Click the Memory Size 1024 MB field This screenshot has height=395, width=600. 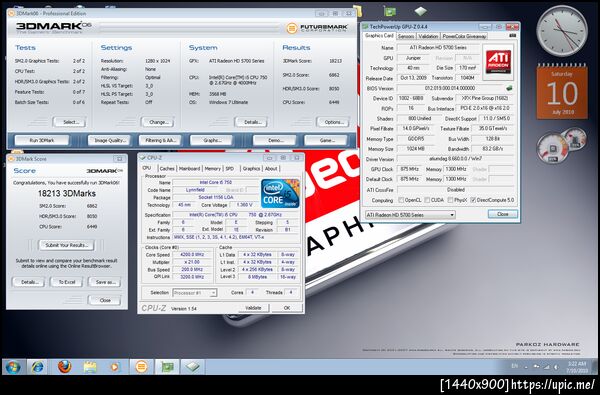point(416,149)
